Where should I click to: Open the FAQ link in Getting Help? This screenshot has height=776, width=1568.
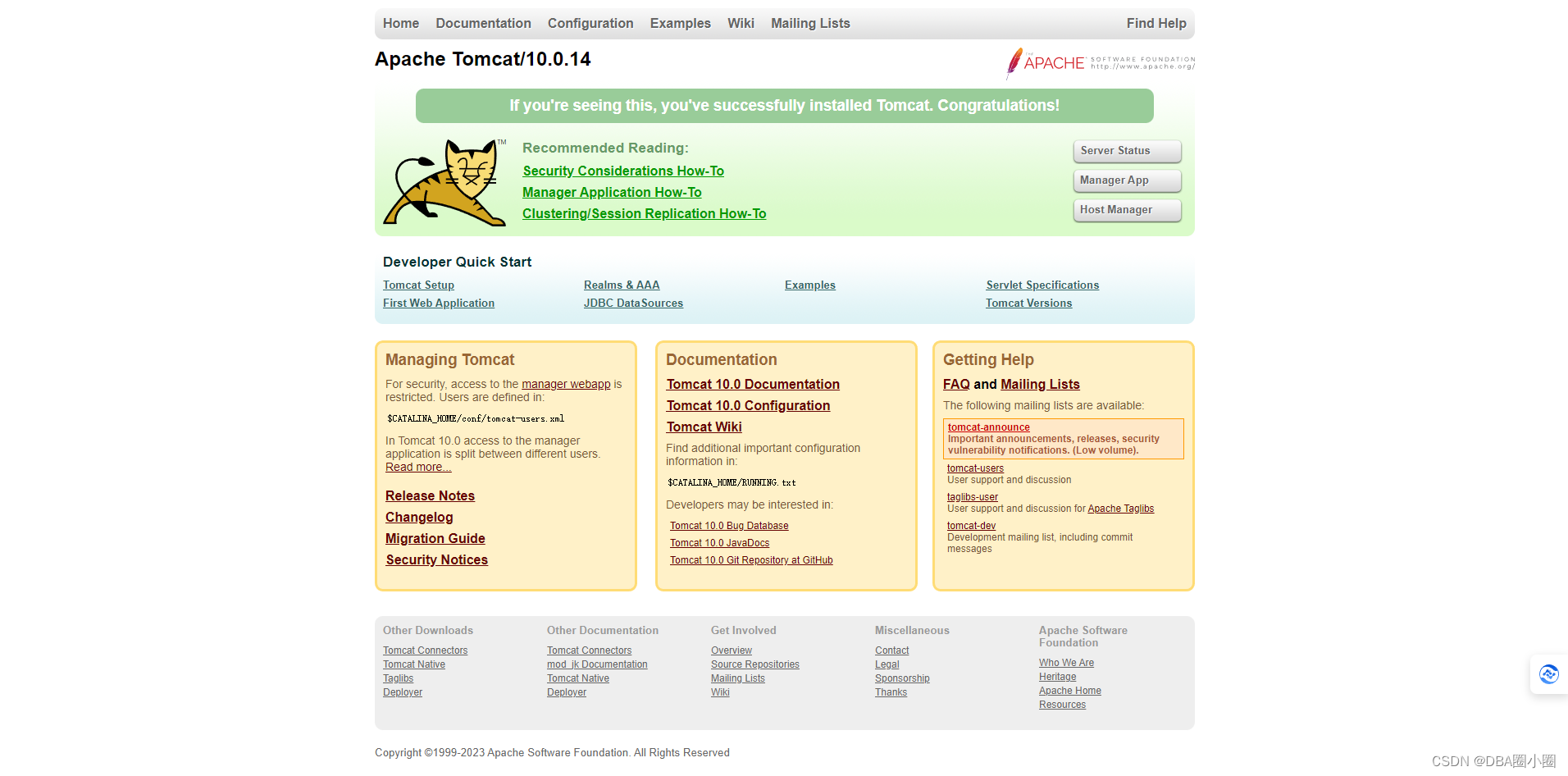pos(956,384)
